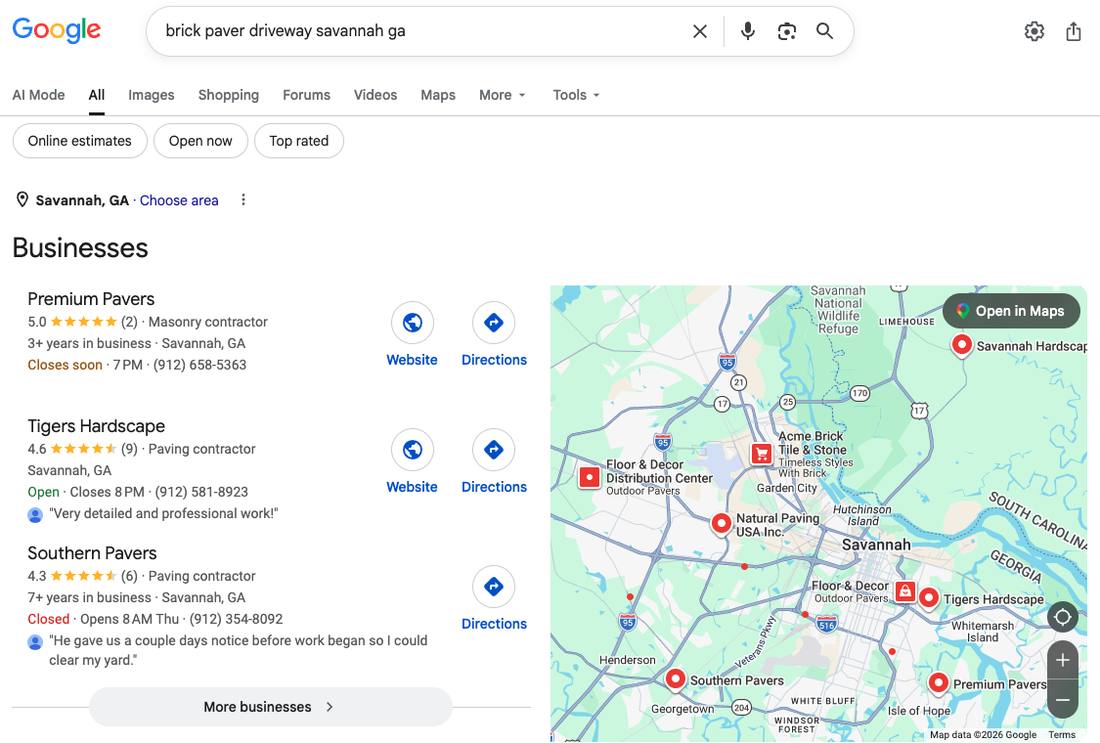Click the phone number (912) 354-8092

[236, 619]
